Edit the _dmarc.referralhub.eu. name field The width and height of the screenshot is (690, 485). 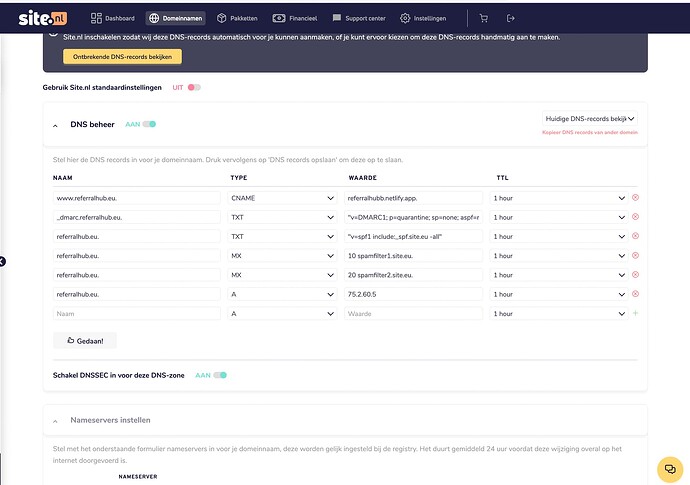pyautogui.click(x=136, y=217)
